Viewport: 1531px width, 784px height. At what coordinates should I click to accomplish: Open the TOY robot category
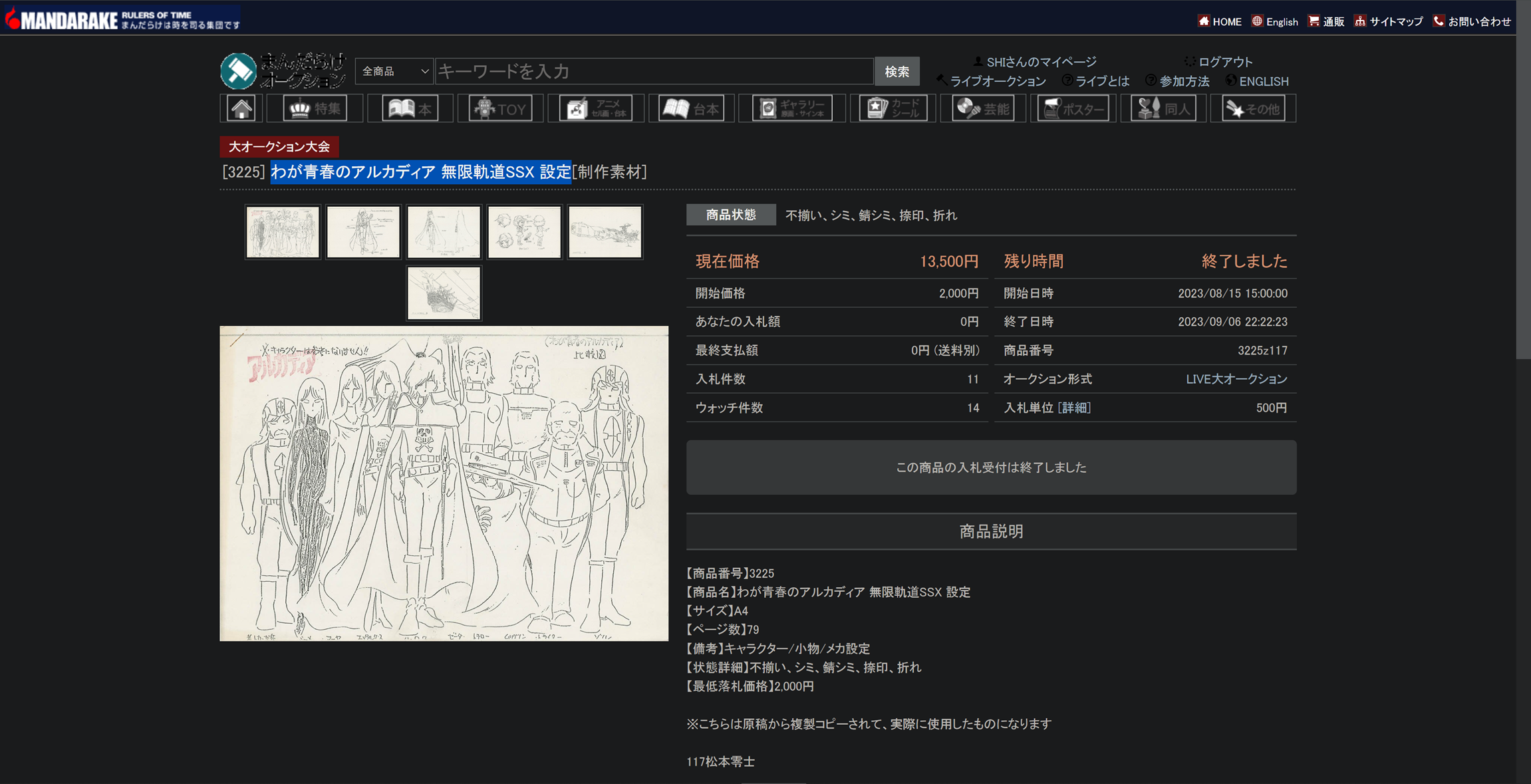click(501, 108)
